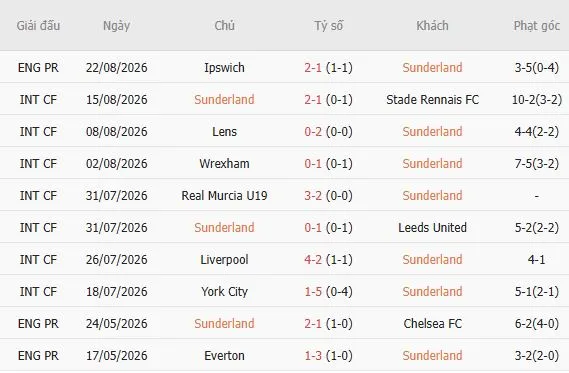Select the Real Murcia U19 team
Viewport: 569px width, 373px height.
pyautogui.click(x=224, y=196)
